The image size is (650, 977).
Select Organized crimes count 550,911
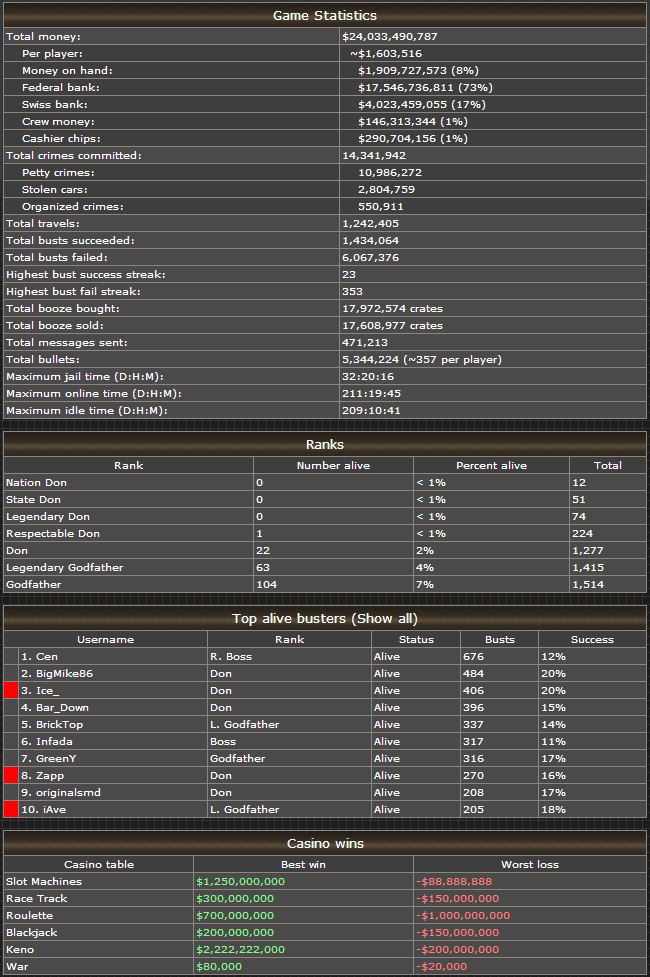coord(381,206)
